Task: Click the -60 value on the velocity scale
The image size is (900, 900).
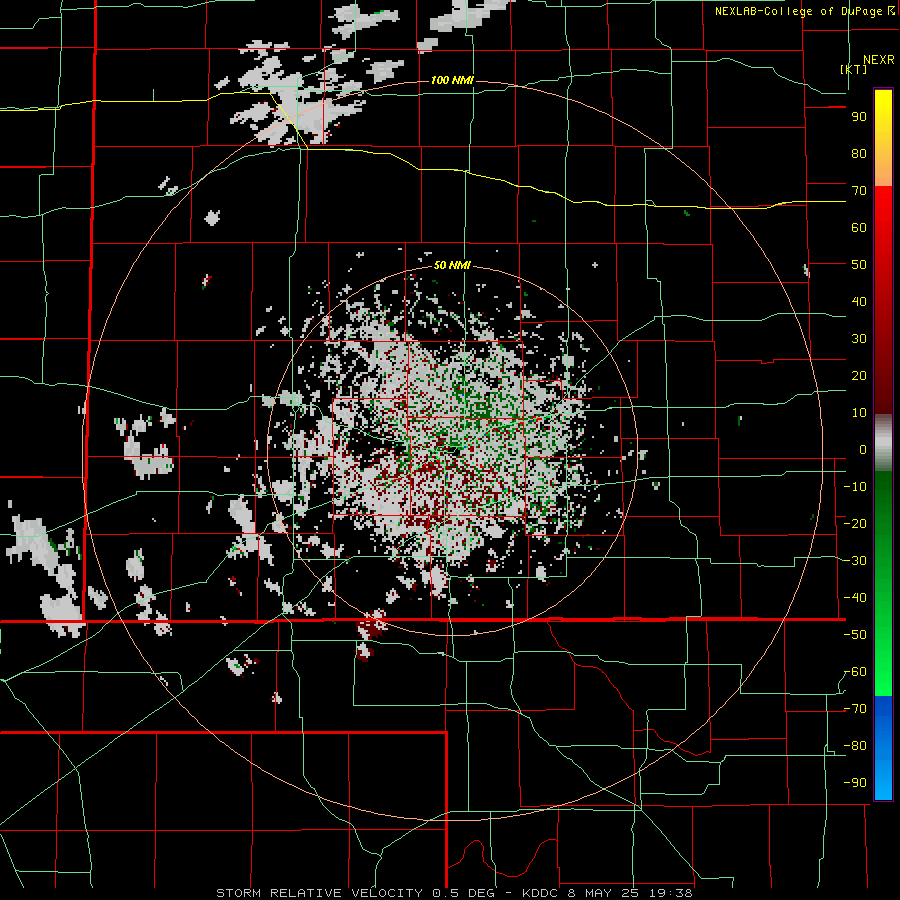Action: point(855,672)
